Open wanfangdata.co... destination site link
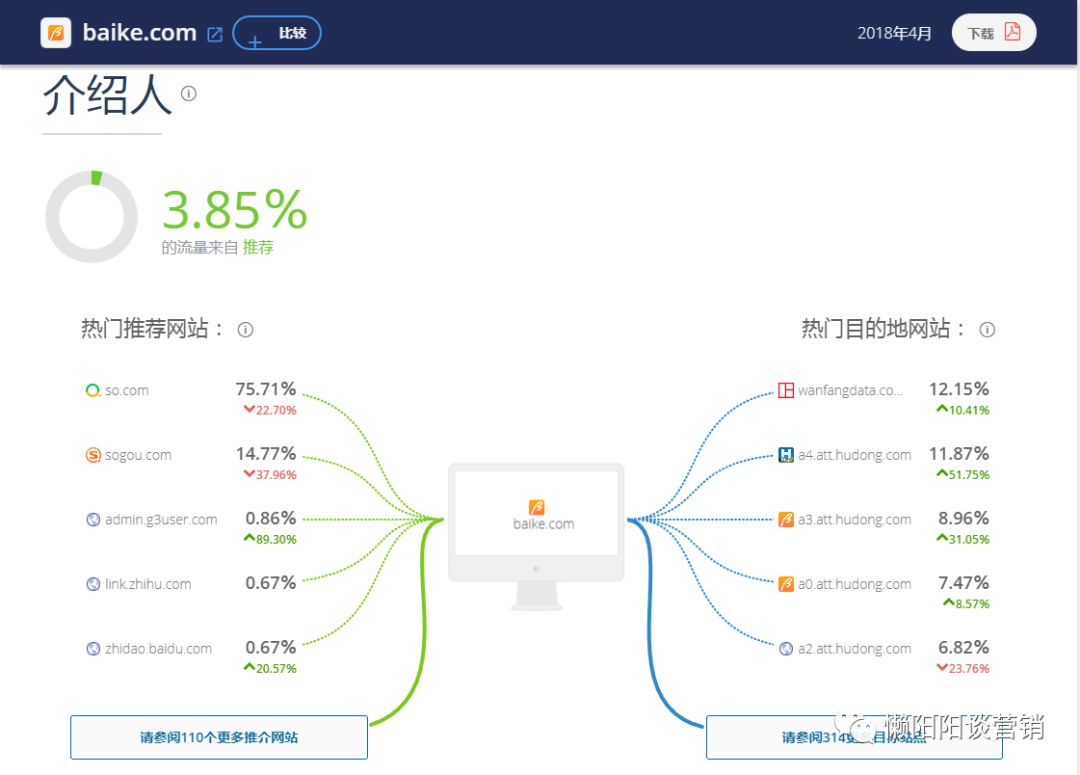 click(850, 391)
